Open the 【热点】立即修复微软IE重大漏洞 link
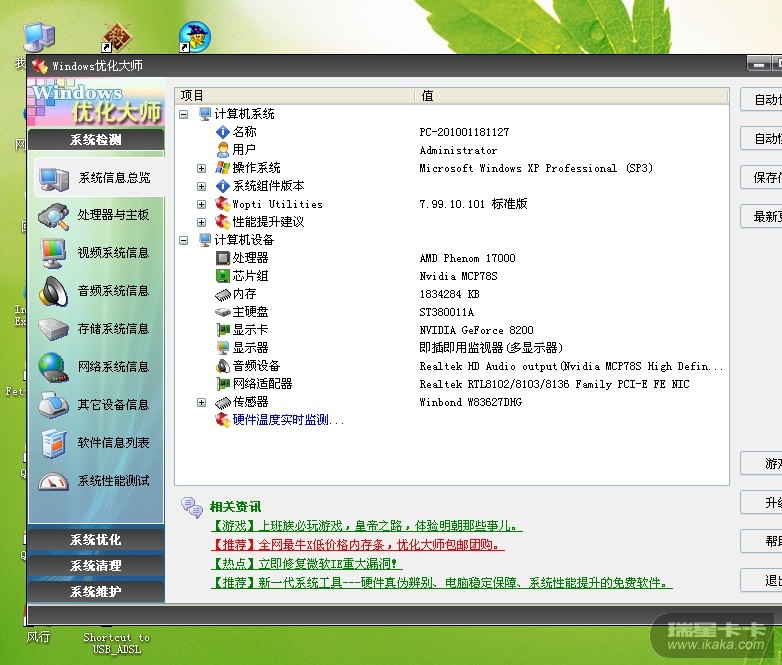Screen dimensions: 782x665 (x=306, y=564)
